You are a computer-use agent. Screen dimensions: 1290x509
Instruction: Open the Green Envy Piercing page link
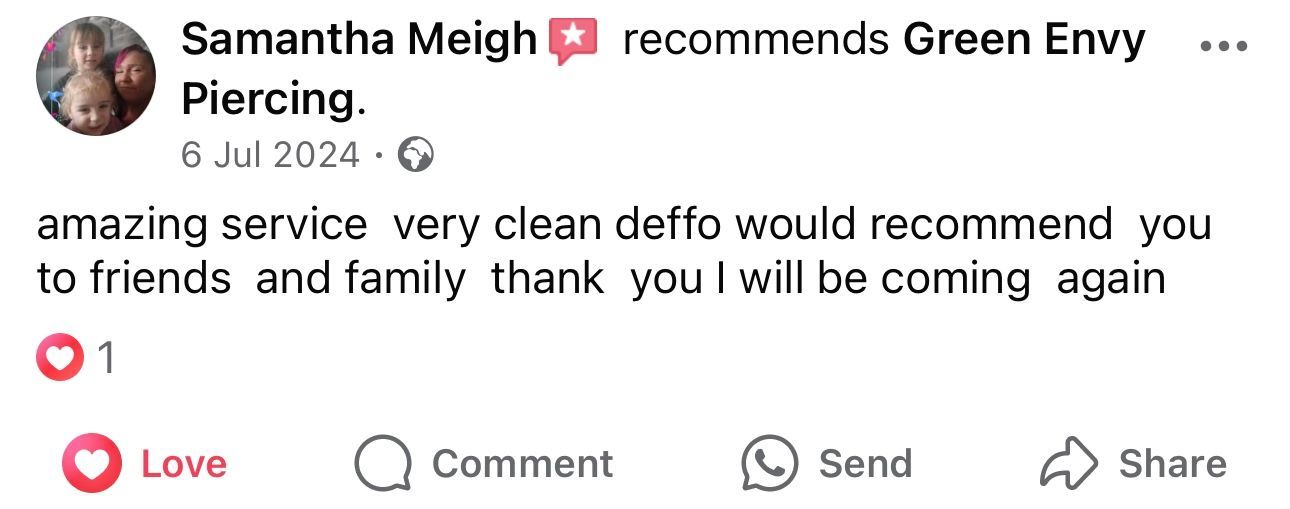click(x=1023, y=40)
